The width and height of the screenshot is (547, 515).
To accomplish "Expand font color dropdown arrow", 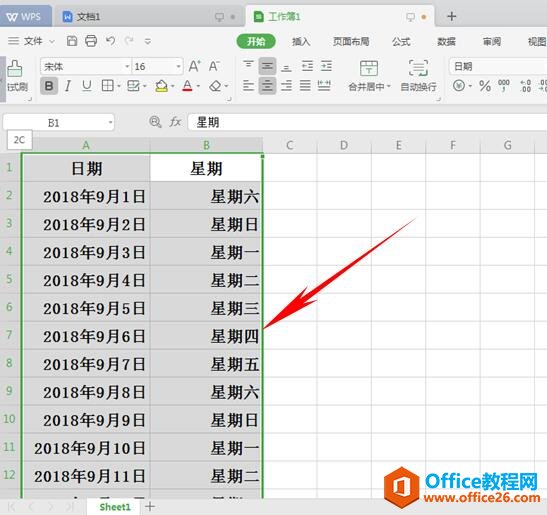I will 198,86.
